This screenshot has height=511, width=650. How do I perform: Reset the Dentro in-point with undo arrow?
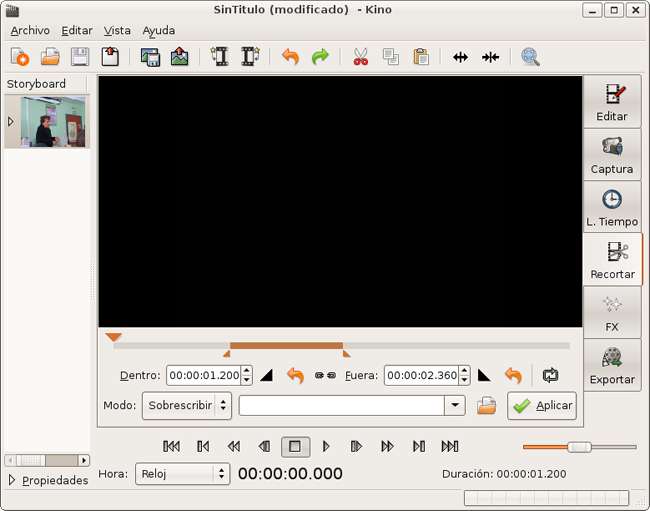(x=295, y=376)
